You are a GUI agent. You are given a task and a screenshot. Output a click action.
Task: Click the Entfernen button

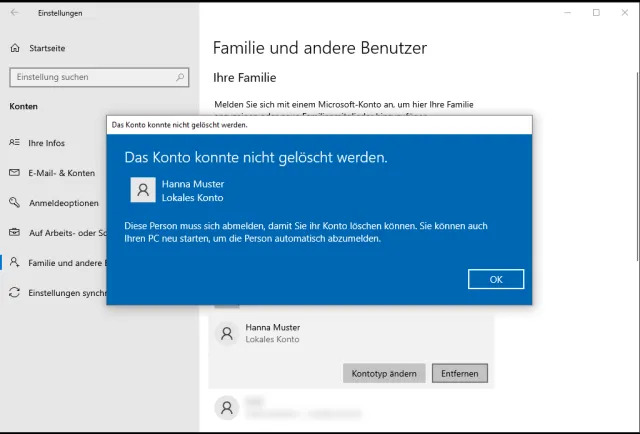[460, 373]
